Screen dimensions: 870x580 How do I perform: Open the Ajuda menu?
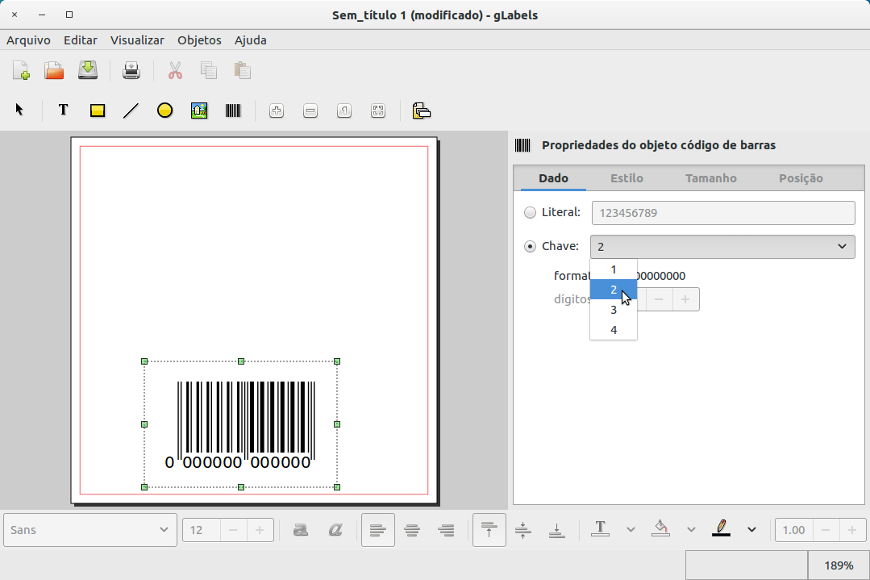250,41
